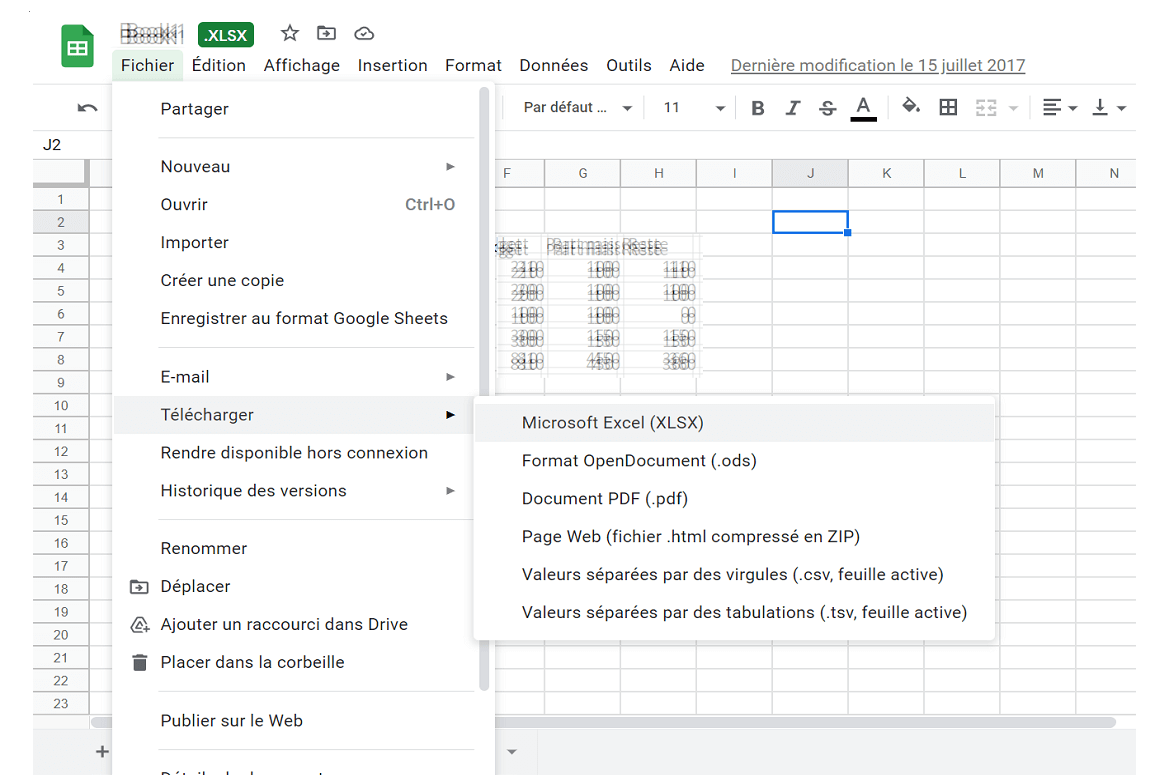Screen dimensions: 1149x775
Task: Select the column M header
Action: (1038, 174)
